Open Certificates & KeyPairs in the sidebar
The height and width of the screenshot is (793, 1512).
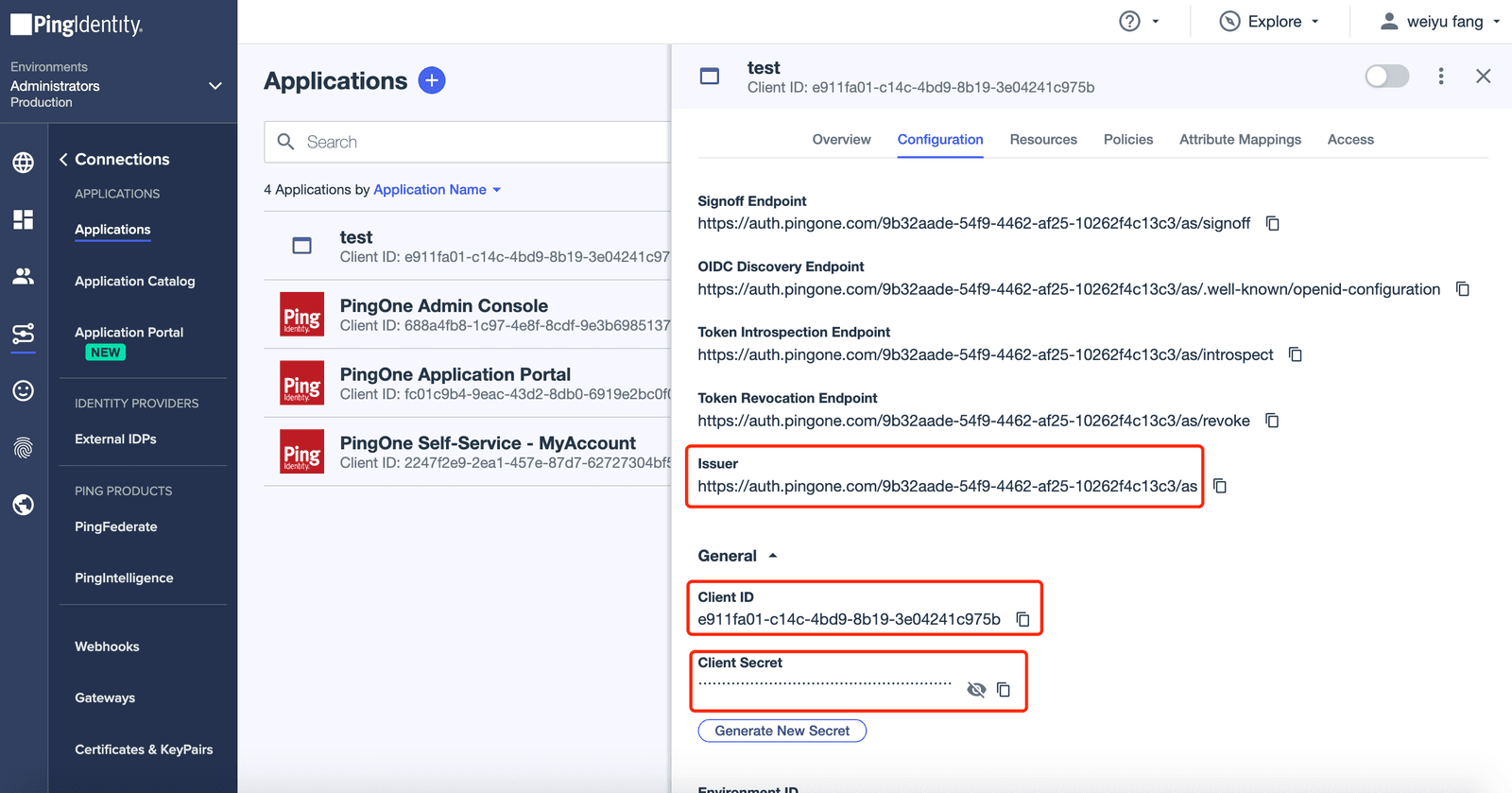144,750
